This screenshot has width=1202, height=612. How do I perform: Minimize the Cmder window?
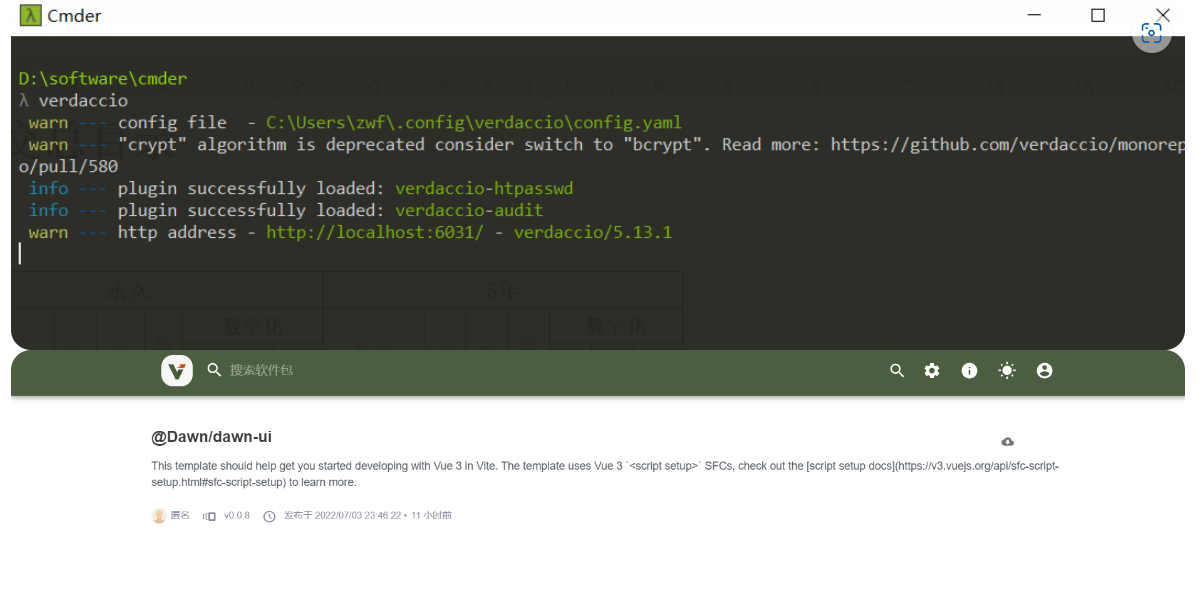1034,15
